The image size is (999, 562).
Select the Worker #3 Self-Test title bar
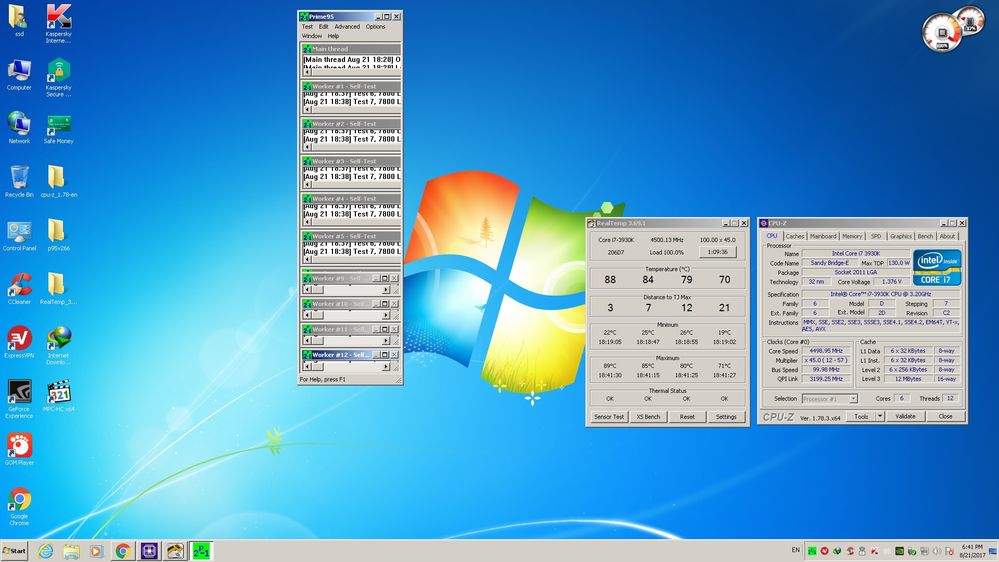point(351,161)
